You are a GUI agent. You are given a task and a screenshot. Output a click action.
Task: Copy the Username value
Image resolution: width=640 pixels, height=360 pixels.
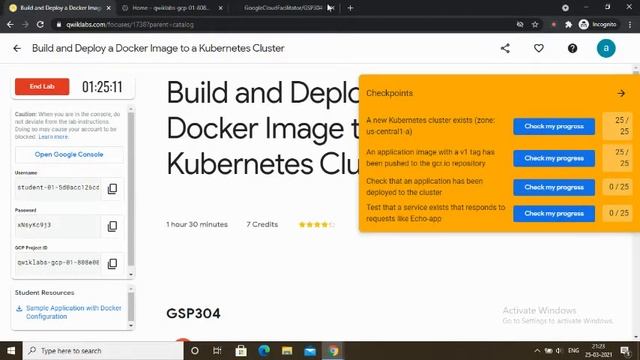point(112,189)
